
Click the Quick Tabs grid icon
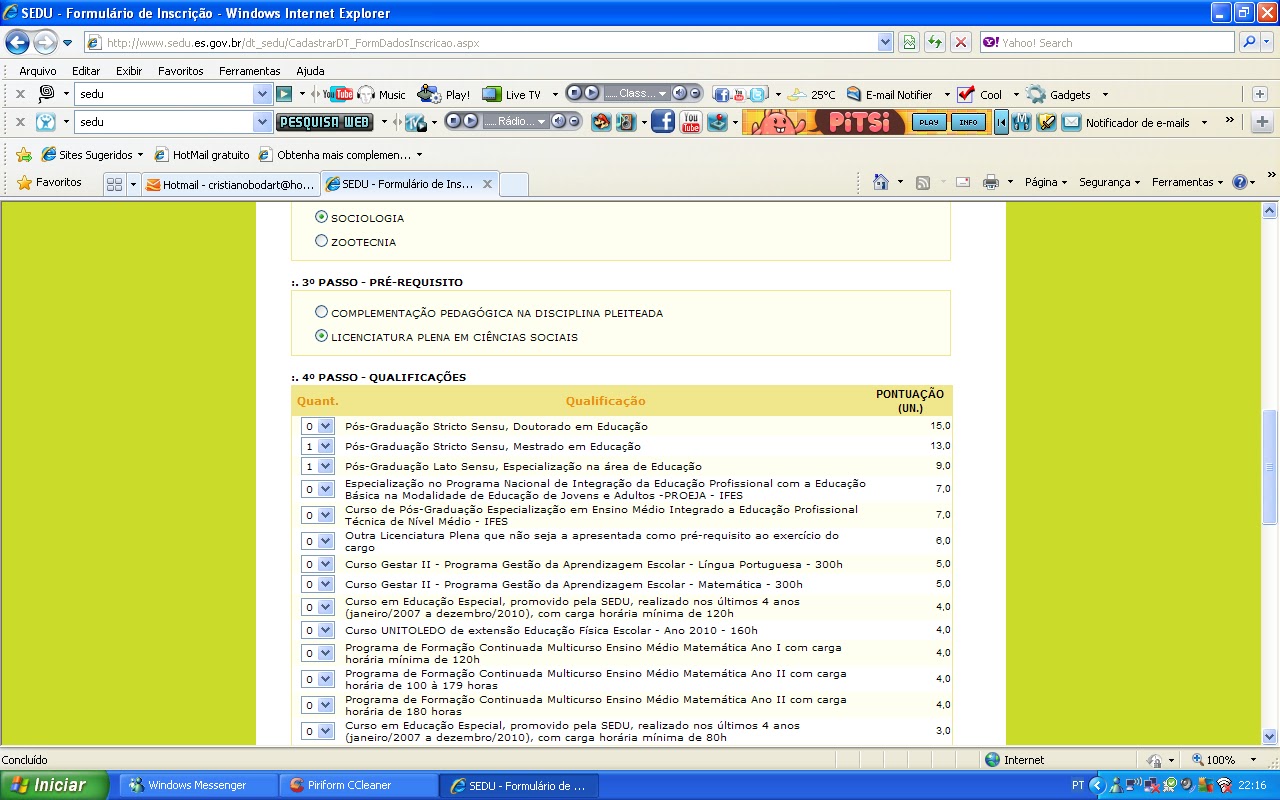[x=114, y=184]
